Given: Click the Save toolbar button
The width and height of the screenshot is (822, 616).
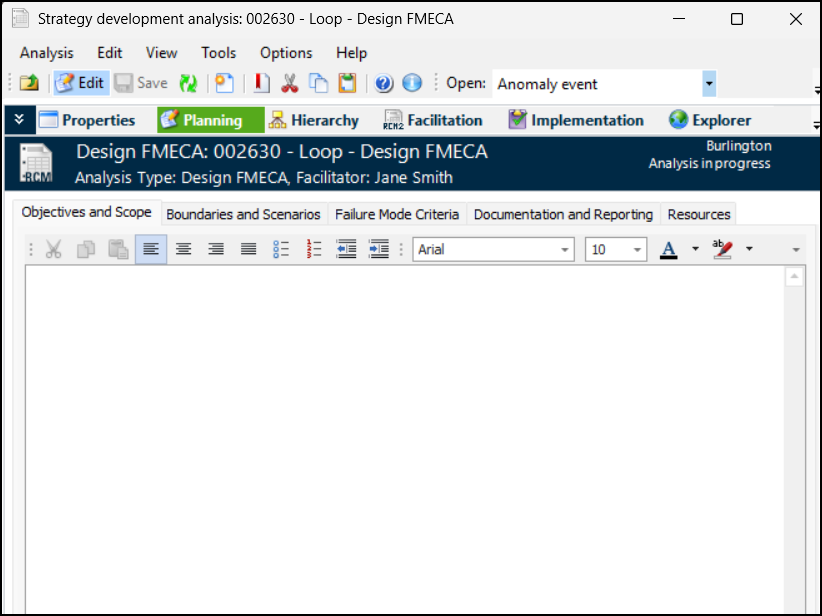Looking at the screenshot, I should (142, 83).
